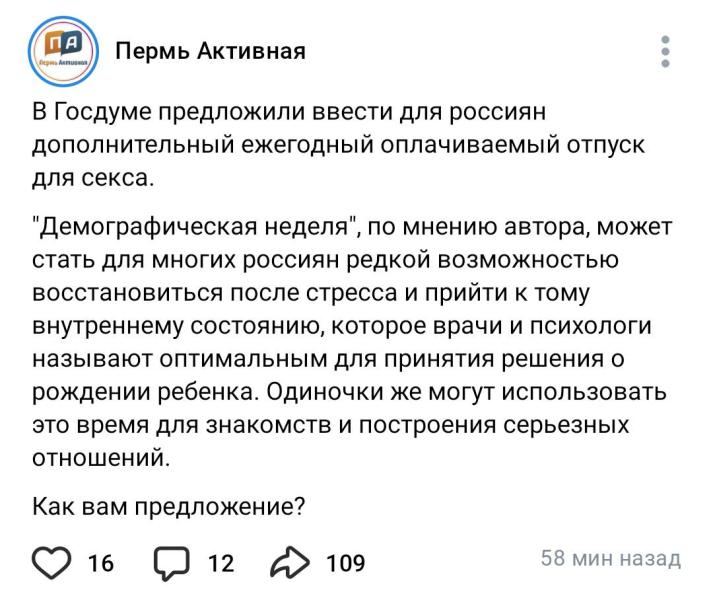Click the comment count 12

pos(221,563)
